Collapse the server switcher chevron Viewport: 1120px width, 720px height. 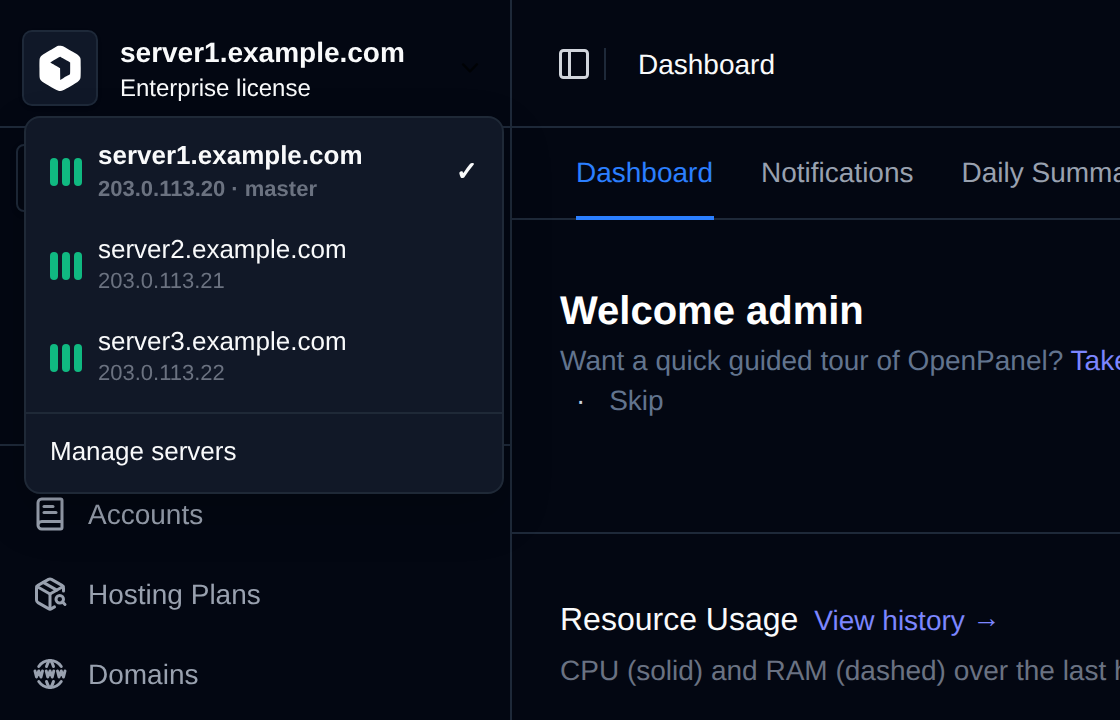pos(469,68)
